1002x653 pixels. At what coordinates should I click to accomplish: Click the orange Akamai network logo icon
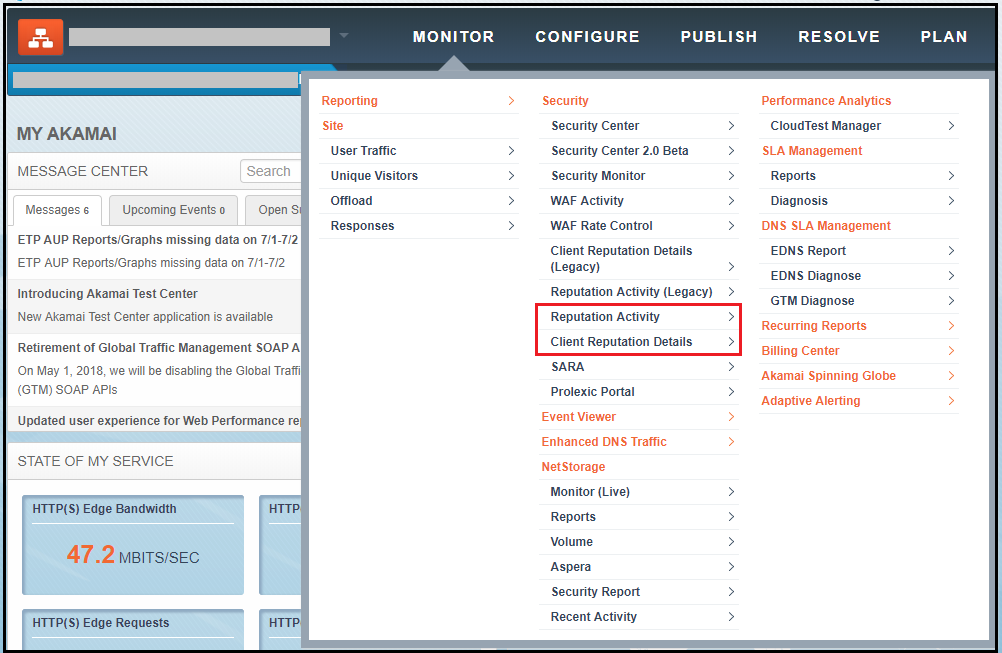coord(40,37)
